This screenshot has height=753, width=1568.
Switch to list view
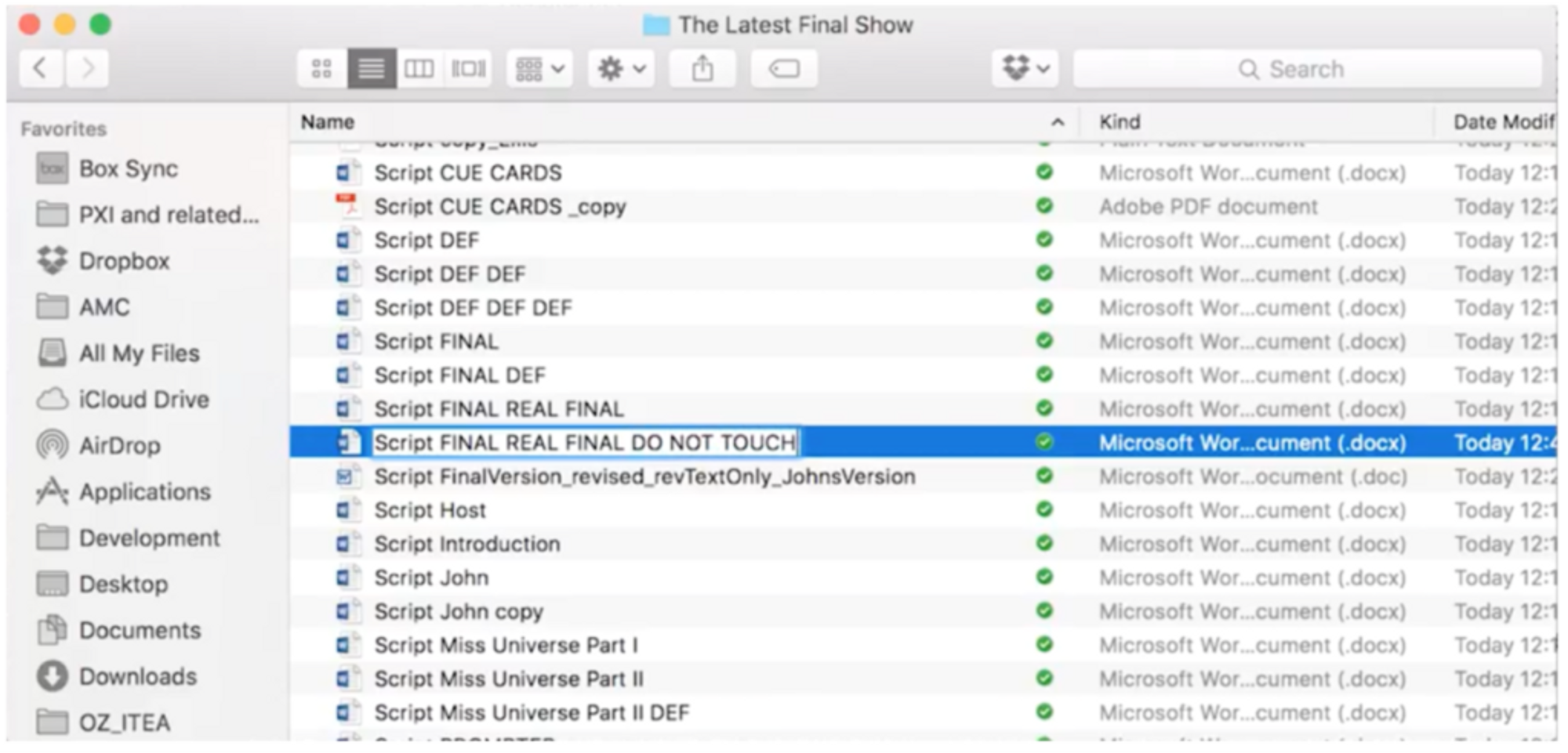point(372,69)
